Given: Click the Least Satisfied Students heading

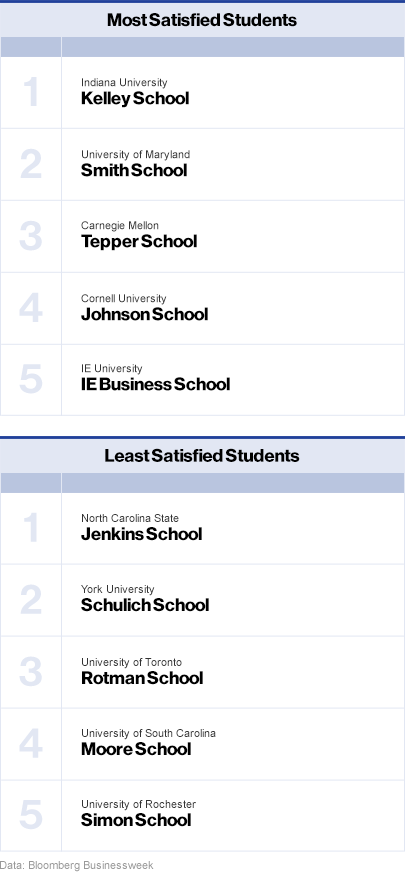Looking at the screenshot, I should point(202,456).
